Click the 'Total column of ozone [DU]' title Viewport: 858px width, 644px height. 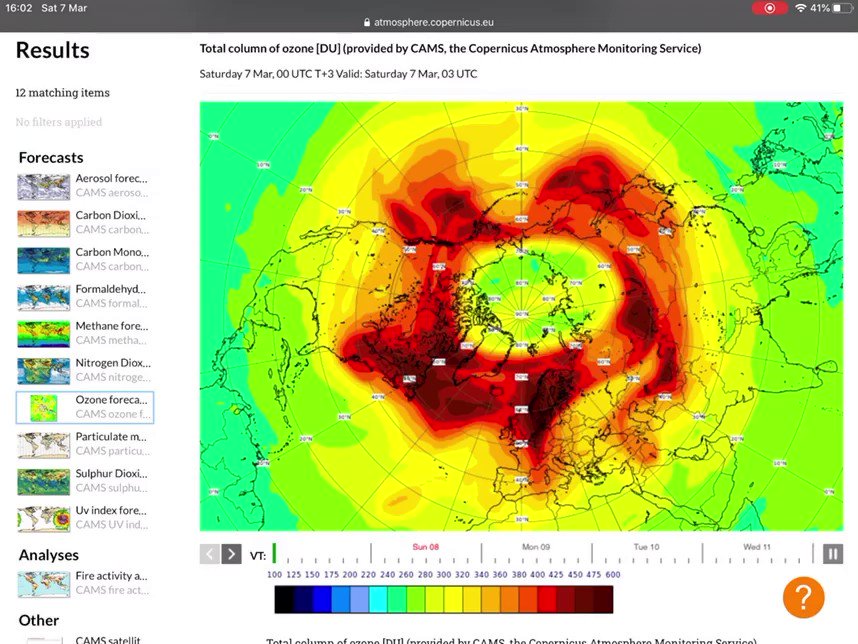[450, 49]
